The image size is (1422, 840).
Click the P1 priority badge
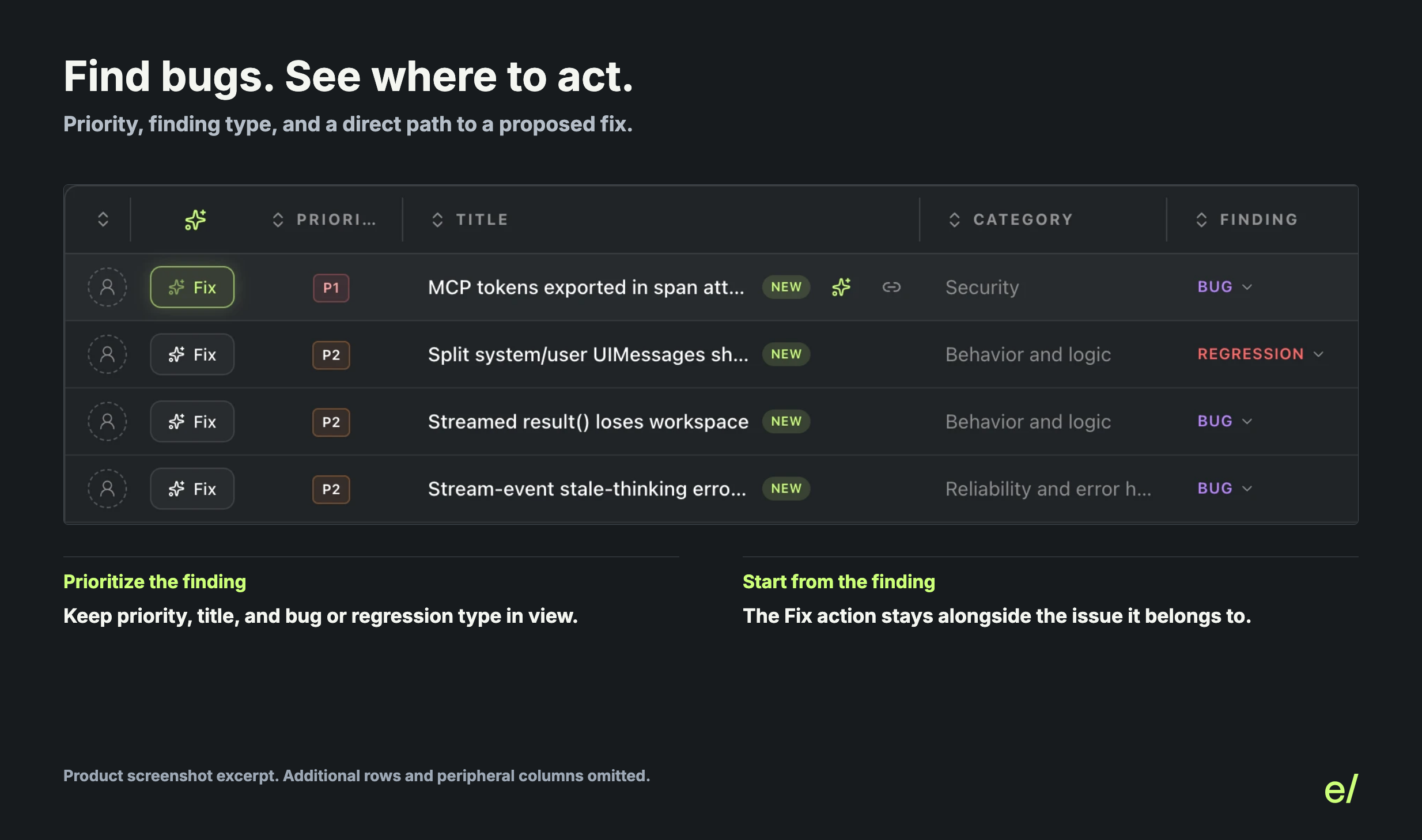pos(331,287)
